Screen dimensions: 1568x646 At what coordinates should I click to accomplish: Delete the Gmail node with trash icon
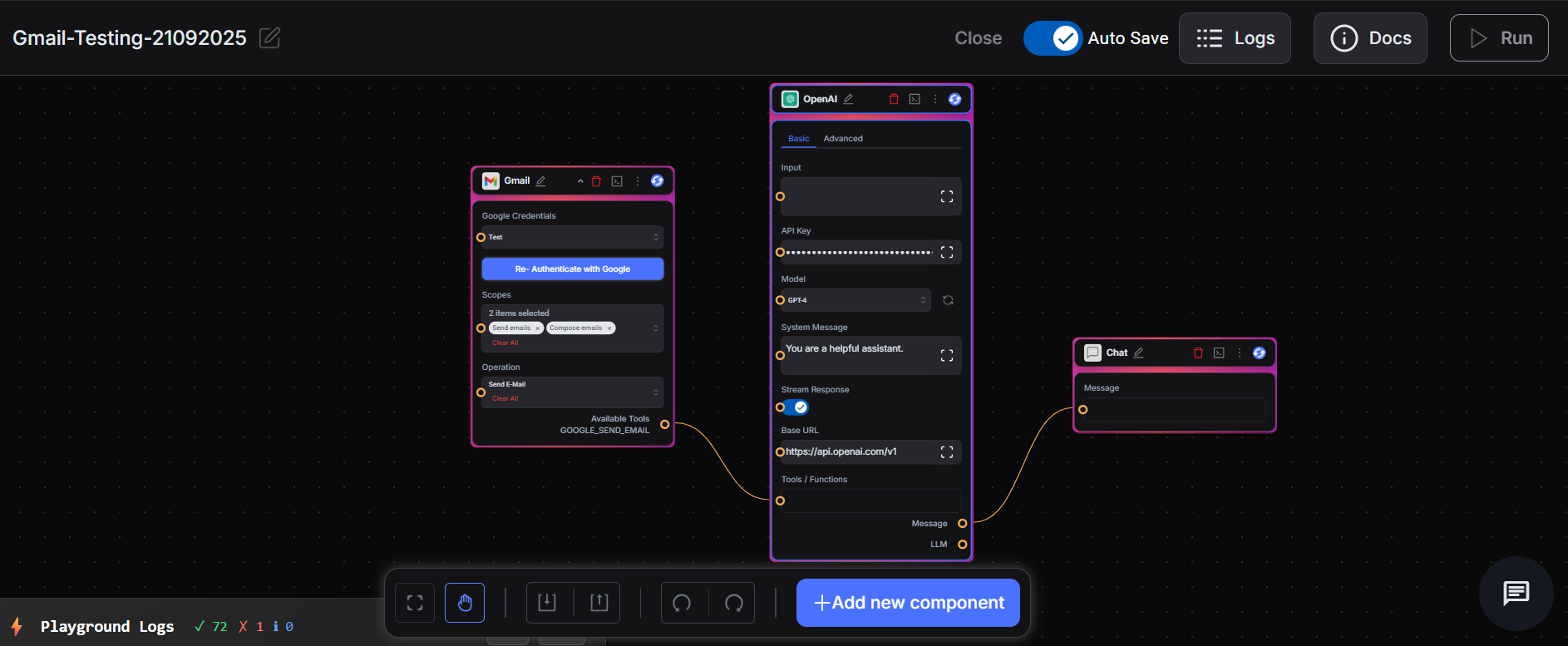596,181
